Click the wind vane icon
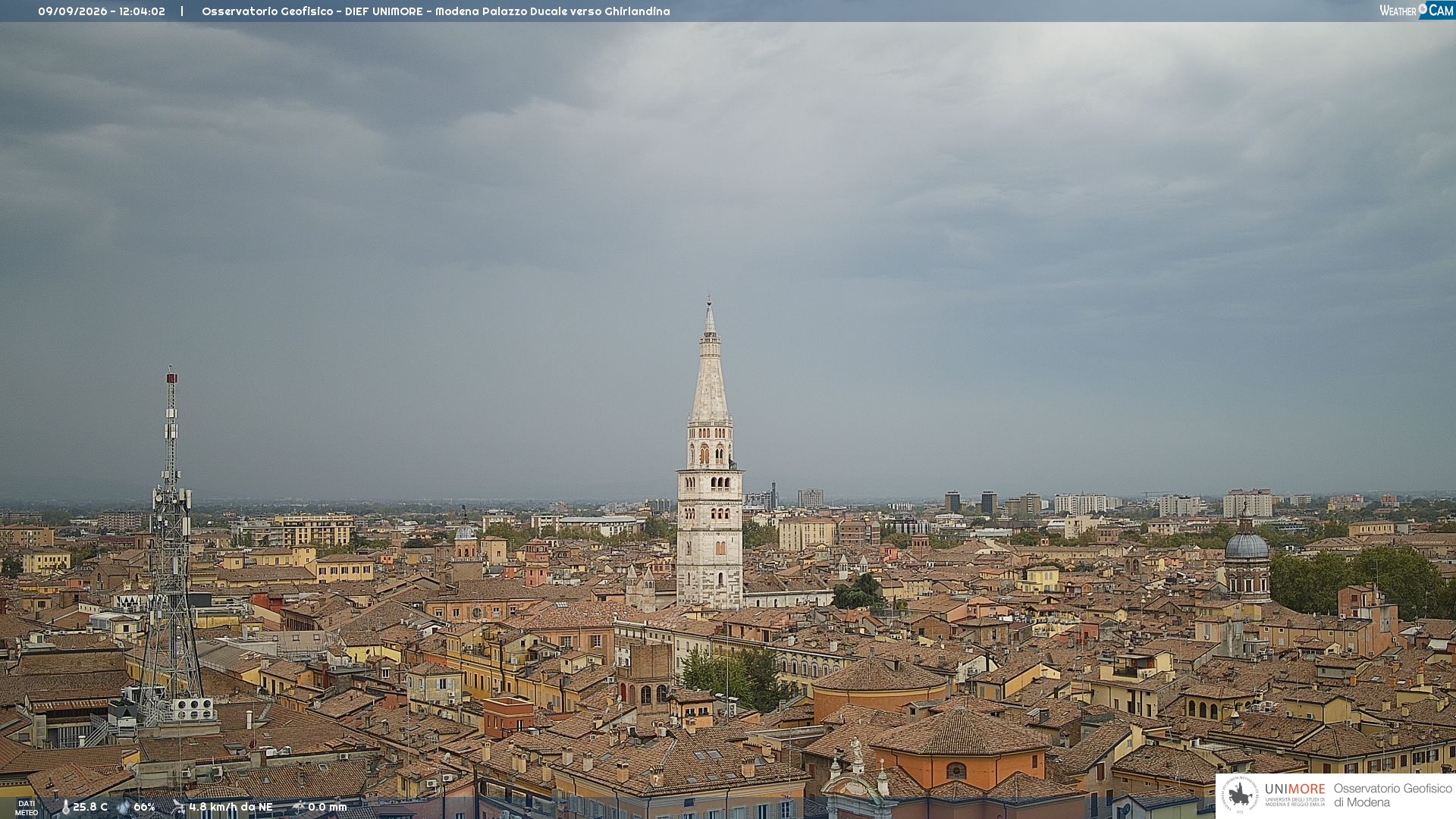Screen dimensions: 1456x819 point(179,808)
